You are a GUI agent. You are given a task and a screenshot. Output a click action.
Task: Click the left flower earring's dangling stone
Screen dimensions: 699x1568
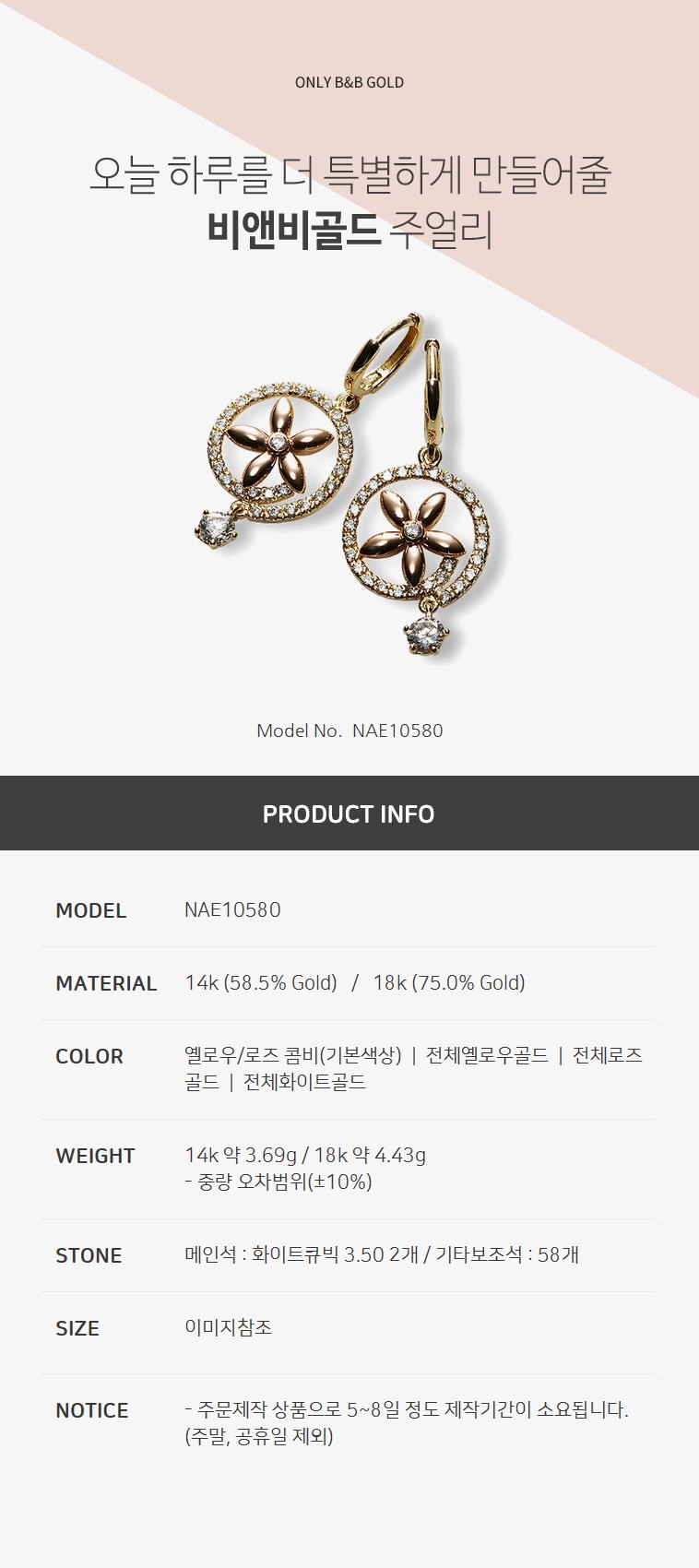tap(213, 529)
